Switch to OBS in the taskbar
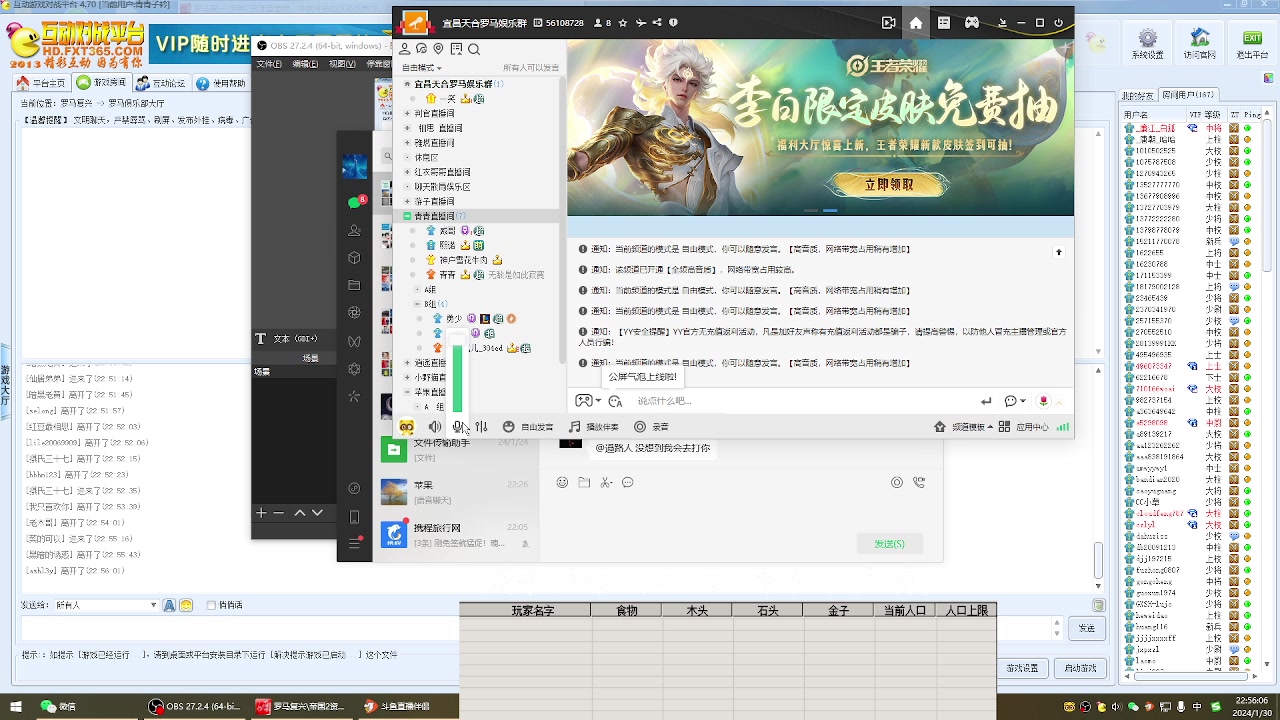Screen dimensions: 1280x720 coord(194,707)
